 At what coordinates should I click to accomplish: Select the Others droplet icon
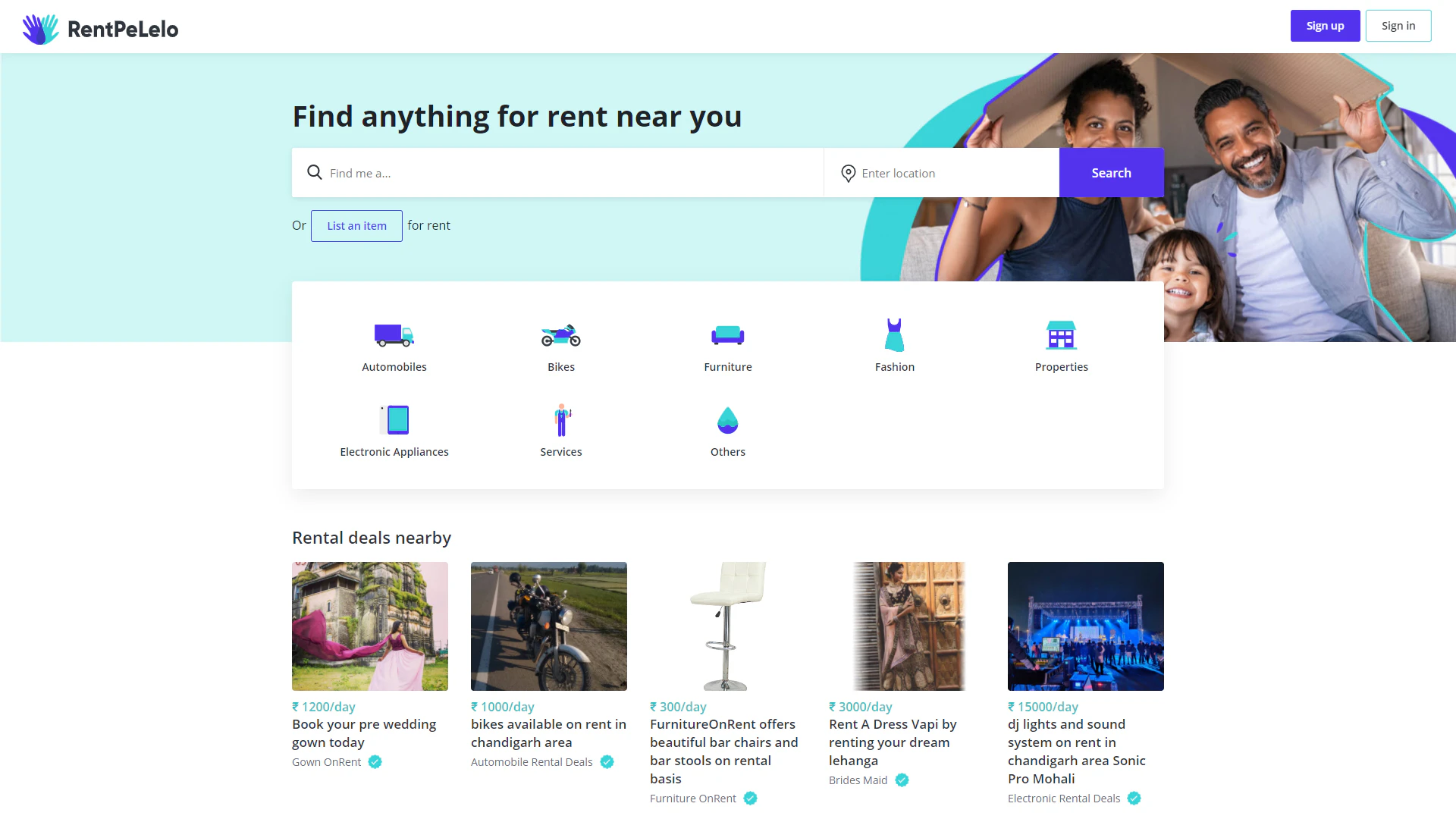pos(727,419)
